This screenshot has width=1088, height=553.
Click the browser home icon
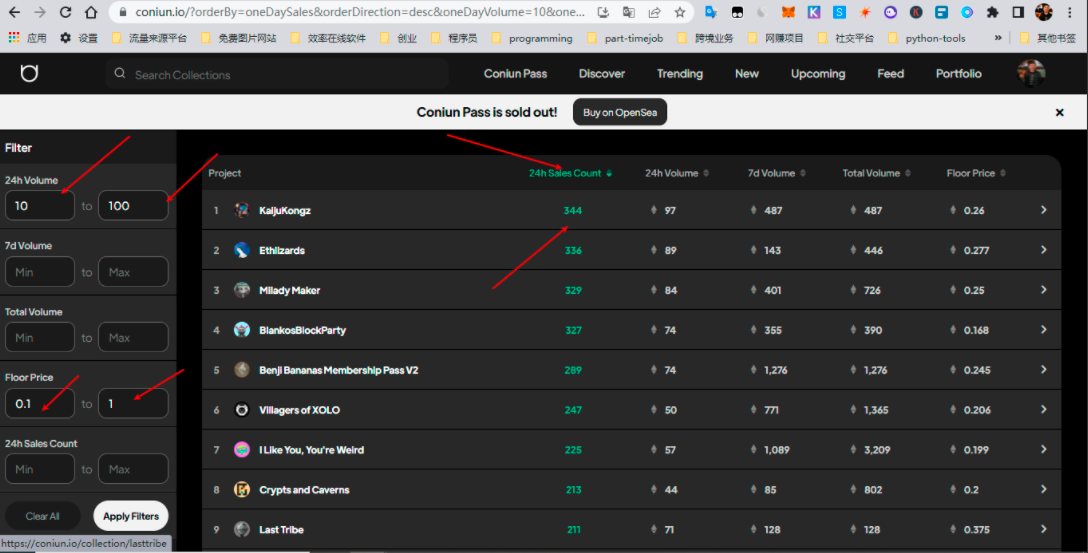click(91, 13)
